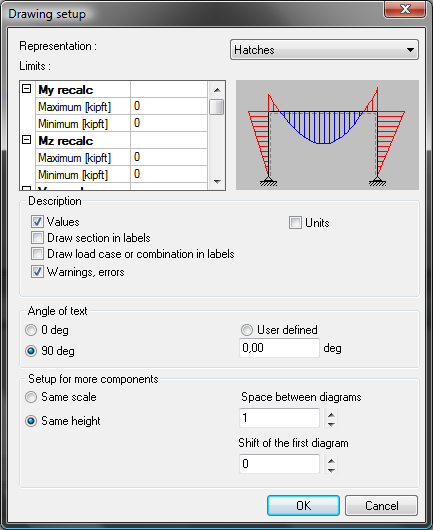Enable Draw load case or combination in labels
433x530 pixels.
pyautogui.click(x=37, y=254)
